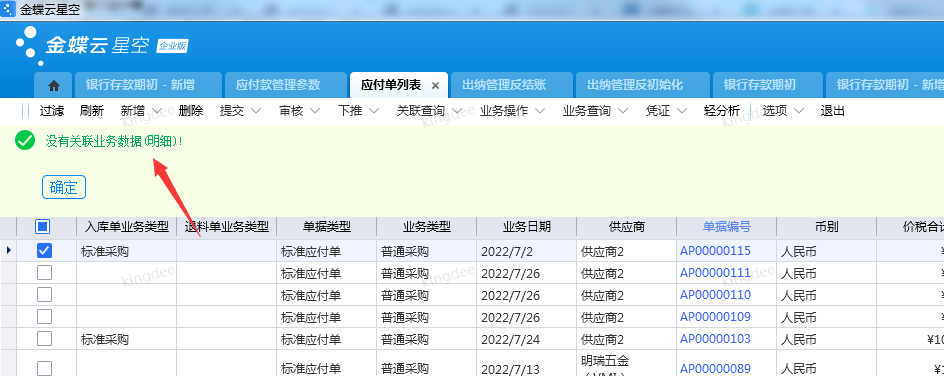944x376 pixels.
Task: Open document link AP00000103
Action: [715, 339]
